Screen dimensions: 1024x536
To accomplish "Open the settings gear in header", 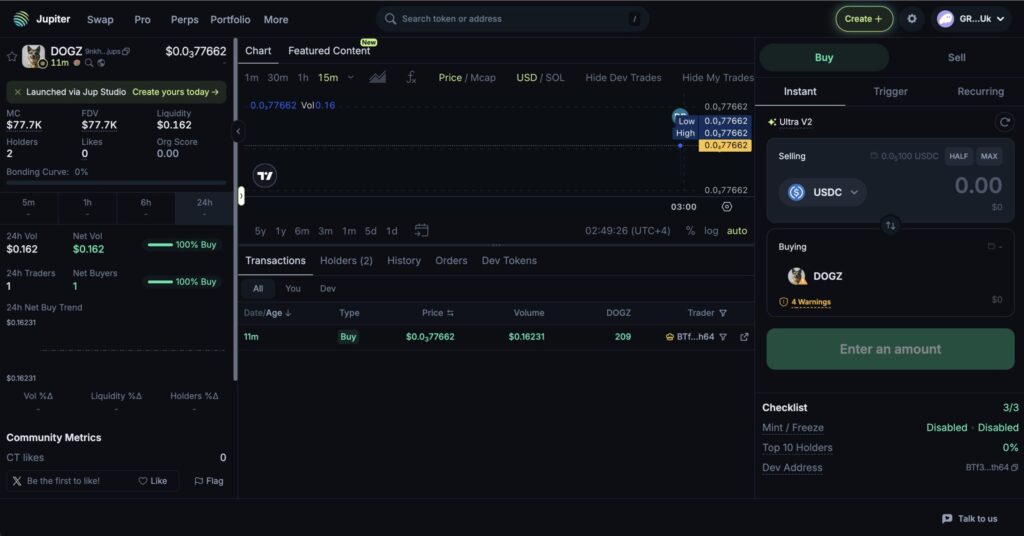I will click(912, 19).
